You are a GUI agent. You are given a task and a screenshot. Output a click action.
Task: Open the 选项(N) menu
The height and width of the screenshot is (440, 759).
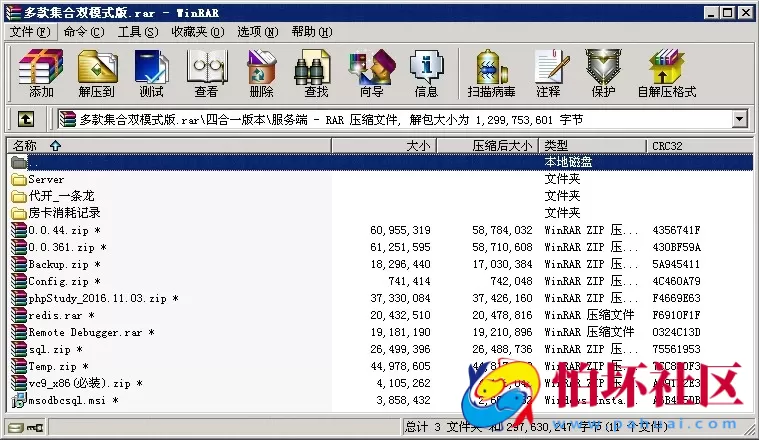pos(258,32)
